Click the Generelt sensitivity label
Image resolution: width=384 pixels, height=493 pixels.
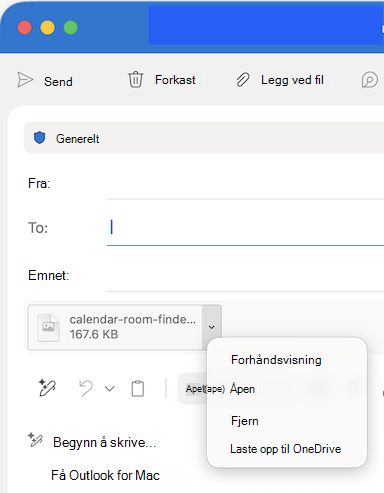click(x=78, y=139)
